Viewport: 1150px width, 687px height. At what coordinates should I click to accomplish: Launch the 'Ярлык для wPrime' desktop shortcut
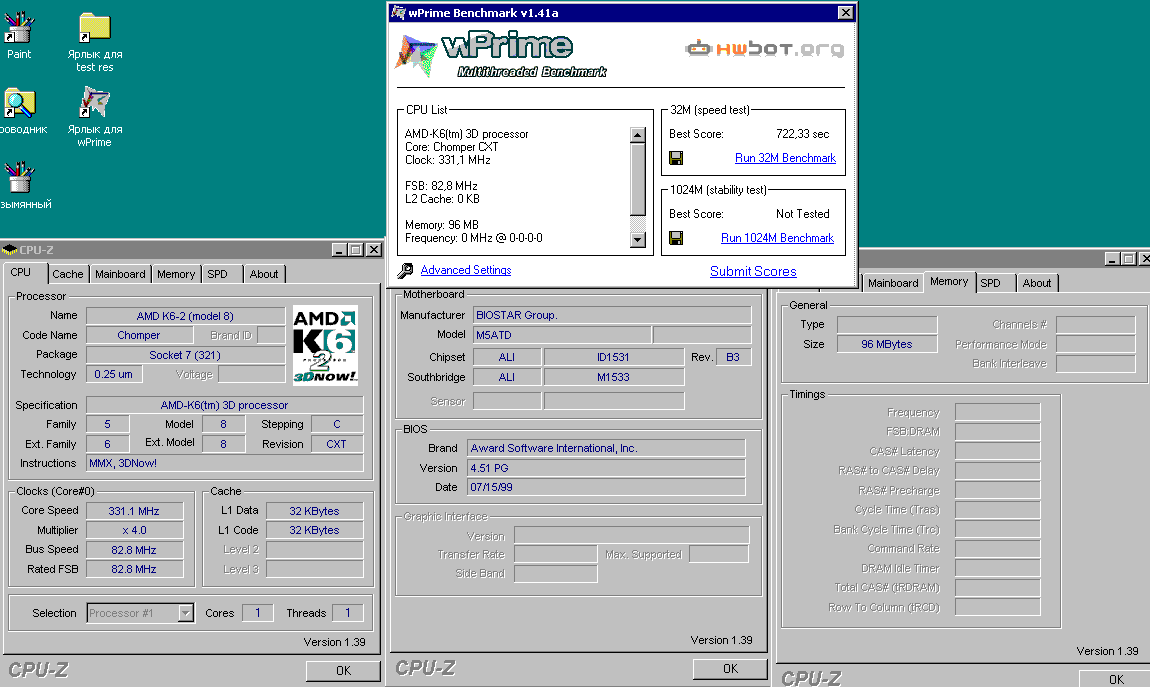tap(95, 117)
